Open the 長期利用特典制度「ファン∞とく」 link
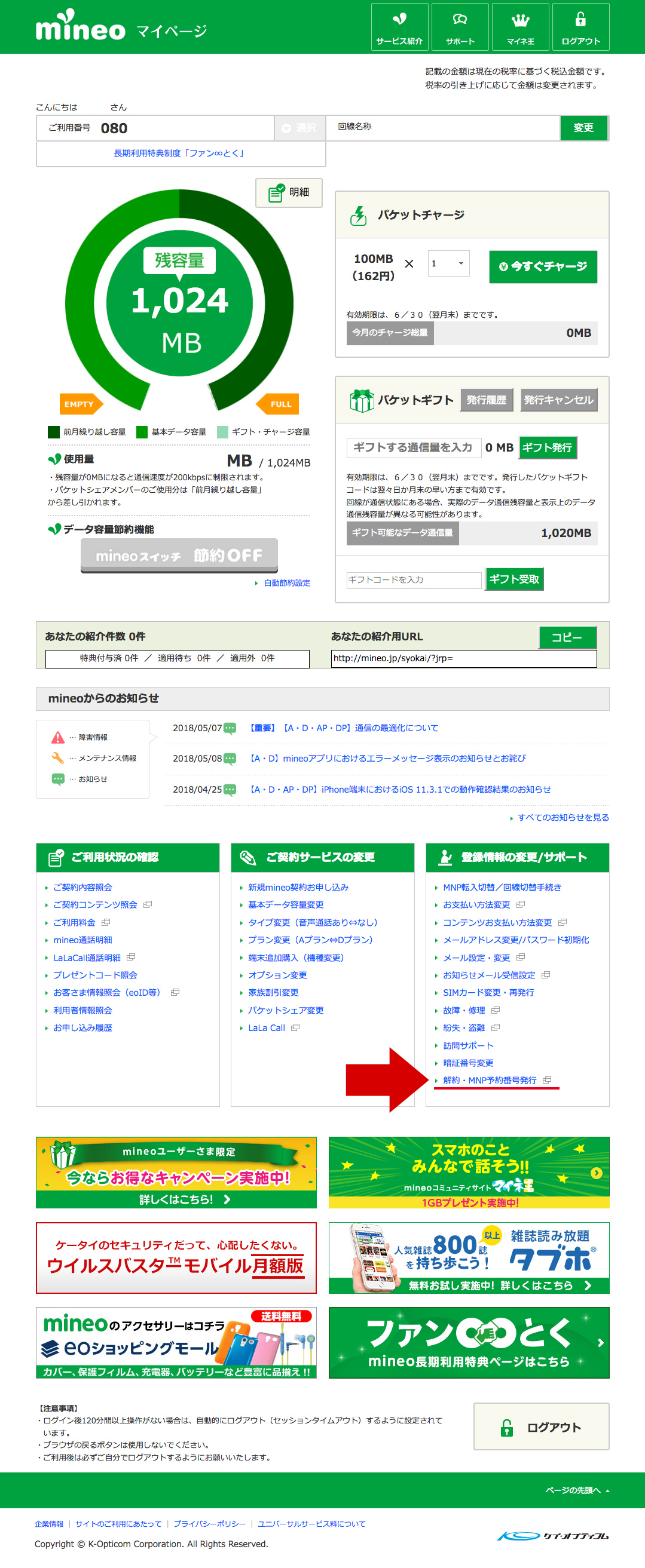This screenshot has height=1568, width=645. (179, 154)
